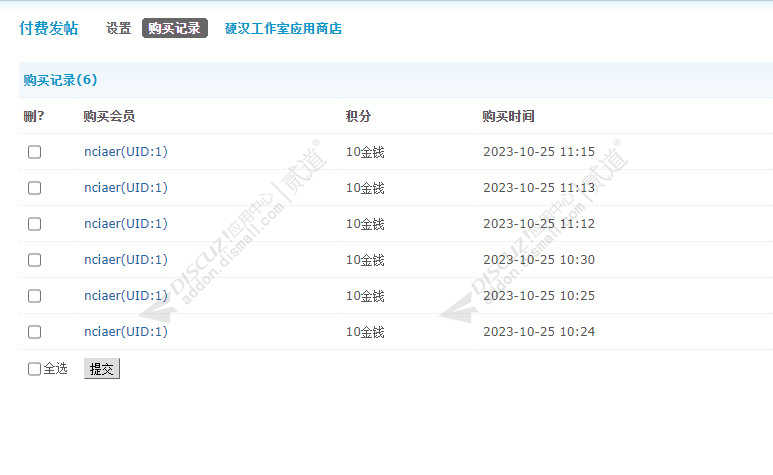The image size is (773, 475).
Task: Click 10金钱 in the 11:12 row
Action: [365, 224]
